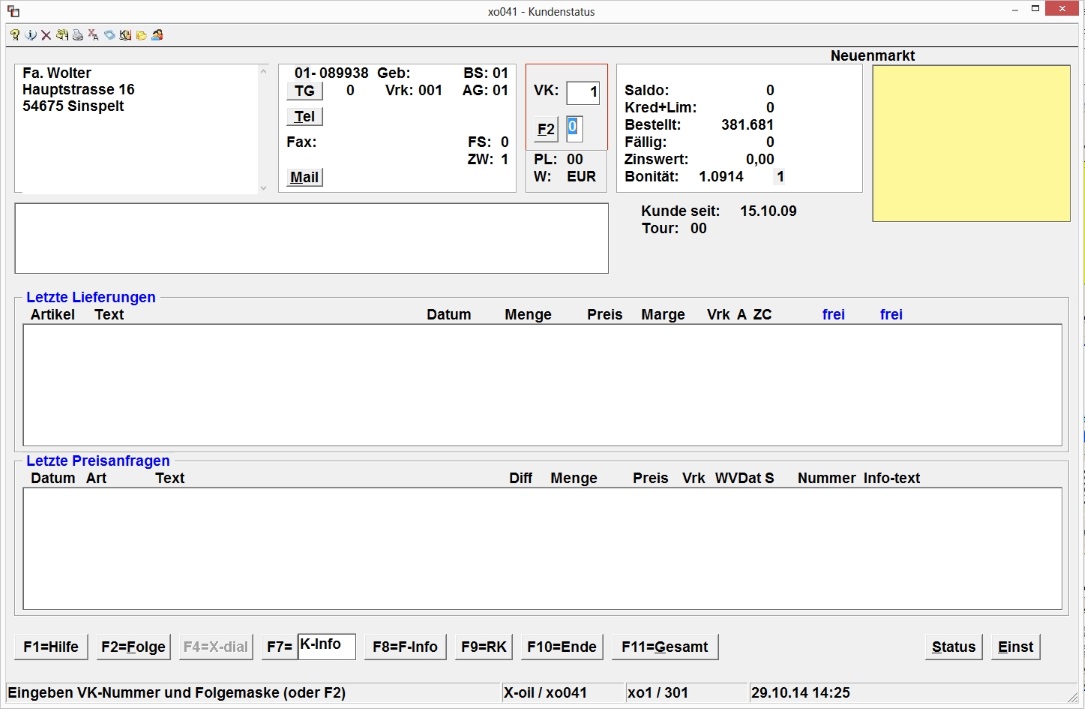Click the blue info toolbar icon

(x=30, y=35)
